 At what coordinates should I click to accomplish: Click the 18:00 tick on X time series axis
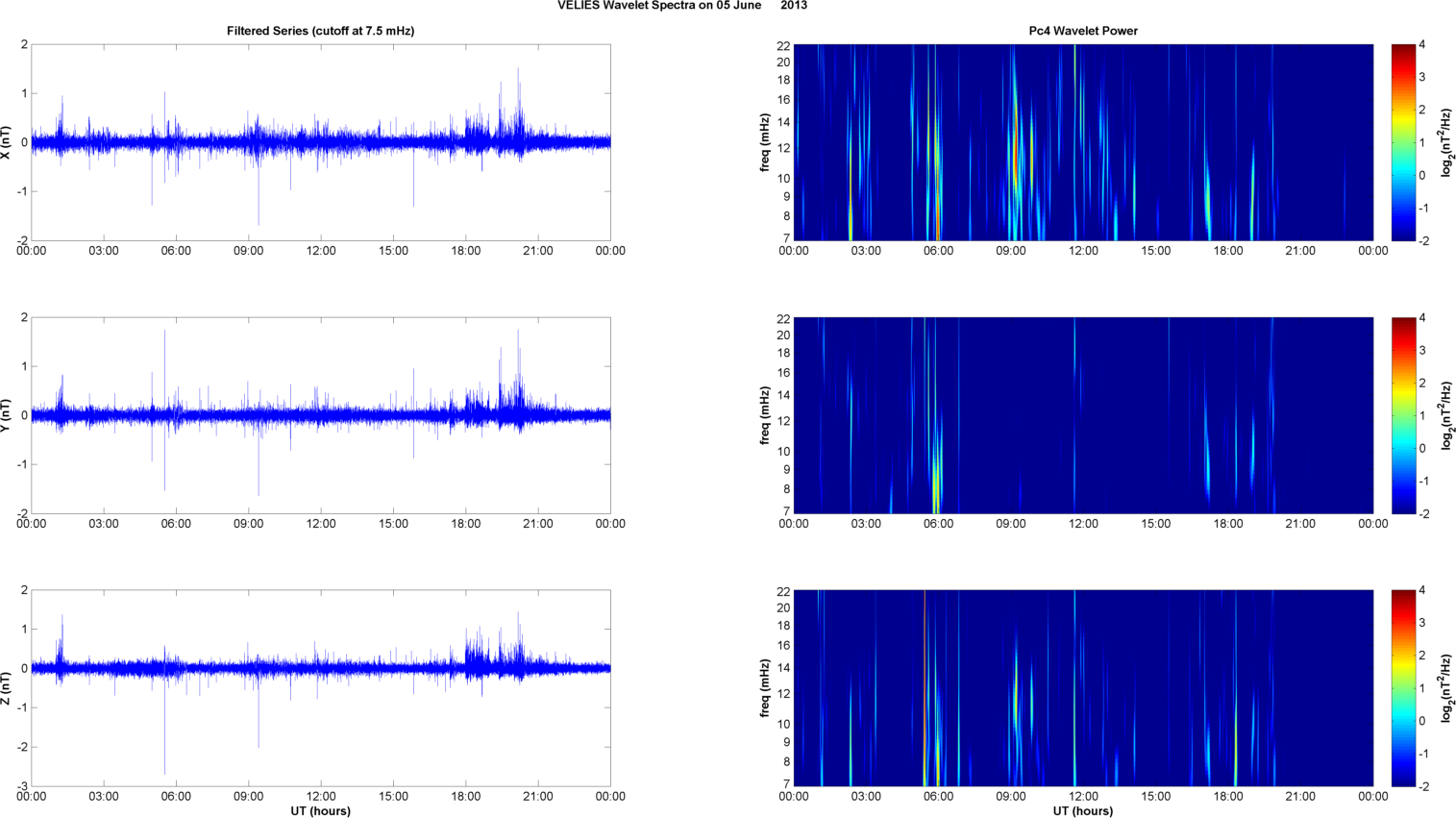click(465, 251)
